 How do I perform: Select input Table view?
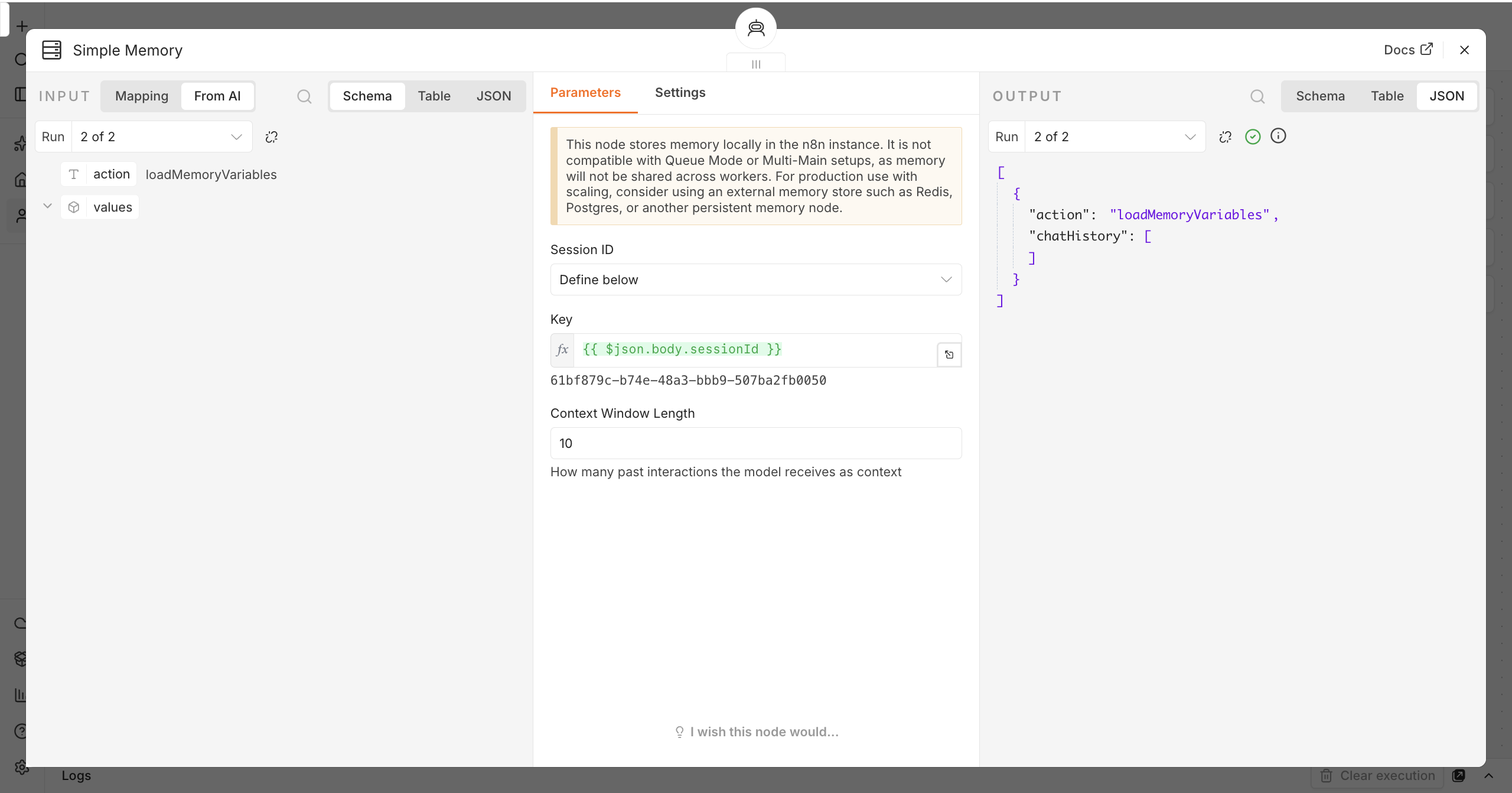(434, 96)
